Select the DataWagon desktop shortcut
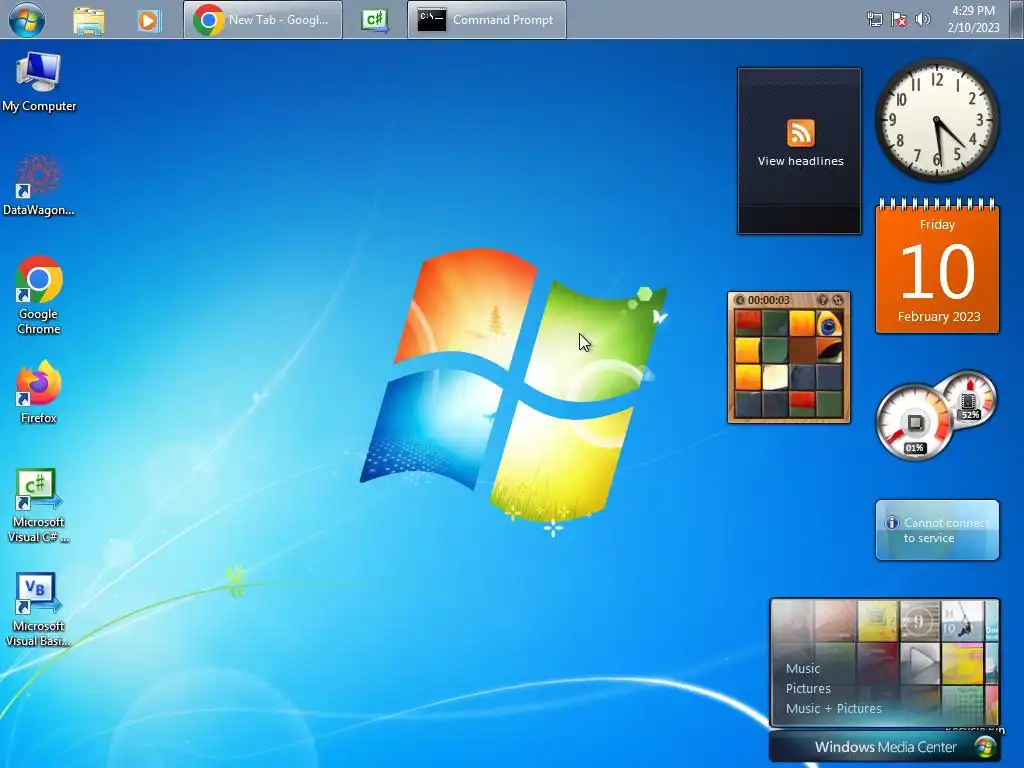Viewport: 1024px width, 768px height. 39,185
